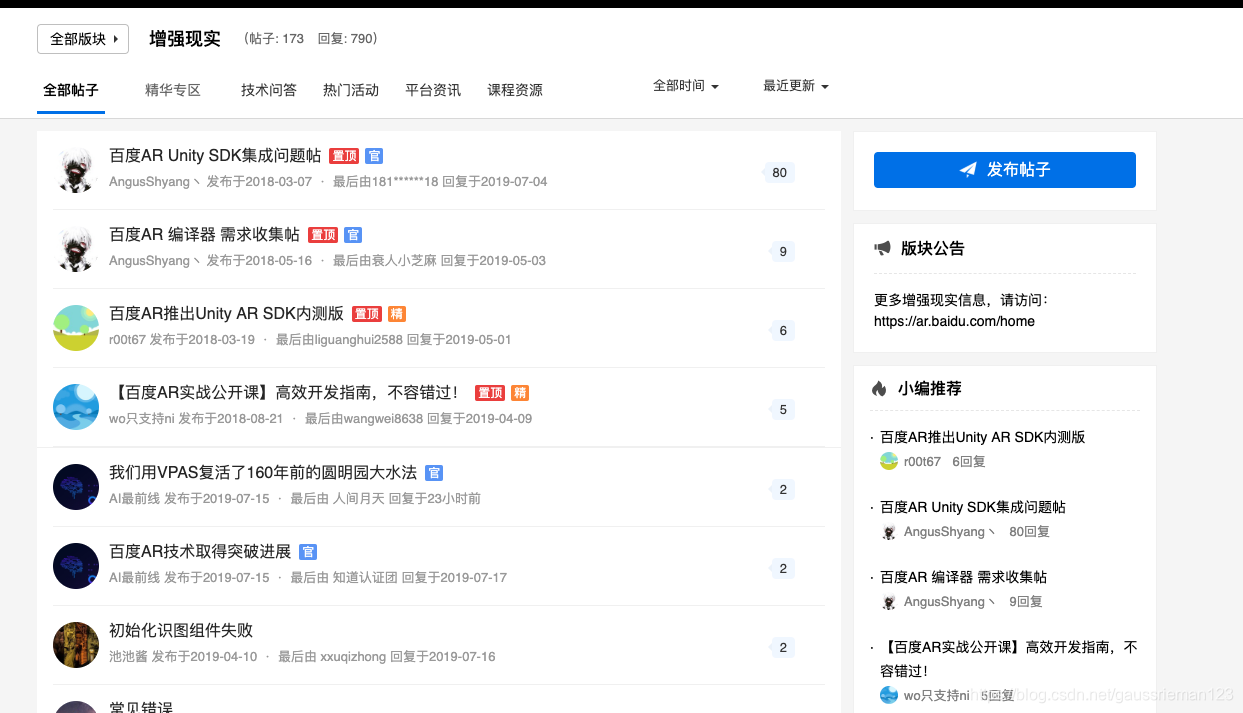Click author name 池池酱
Viewport: 1243px width, 713px height.
(x=128, y=657)
